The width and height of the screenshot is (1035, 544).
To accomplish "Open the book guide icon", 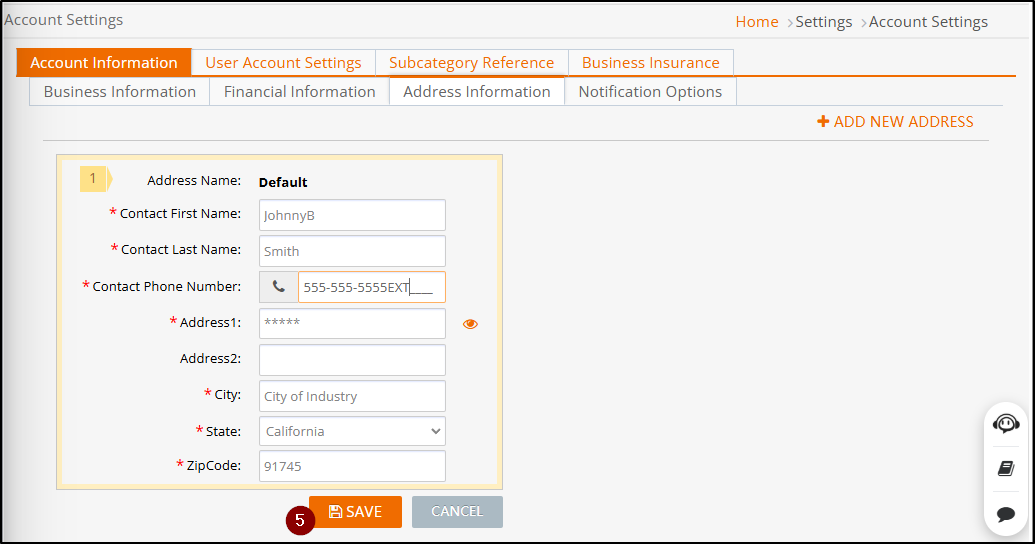I will click(1006, 469).
